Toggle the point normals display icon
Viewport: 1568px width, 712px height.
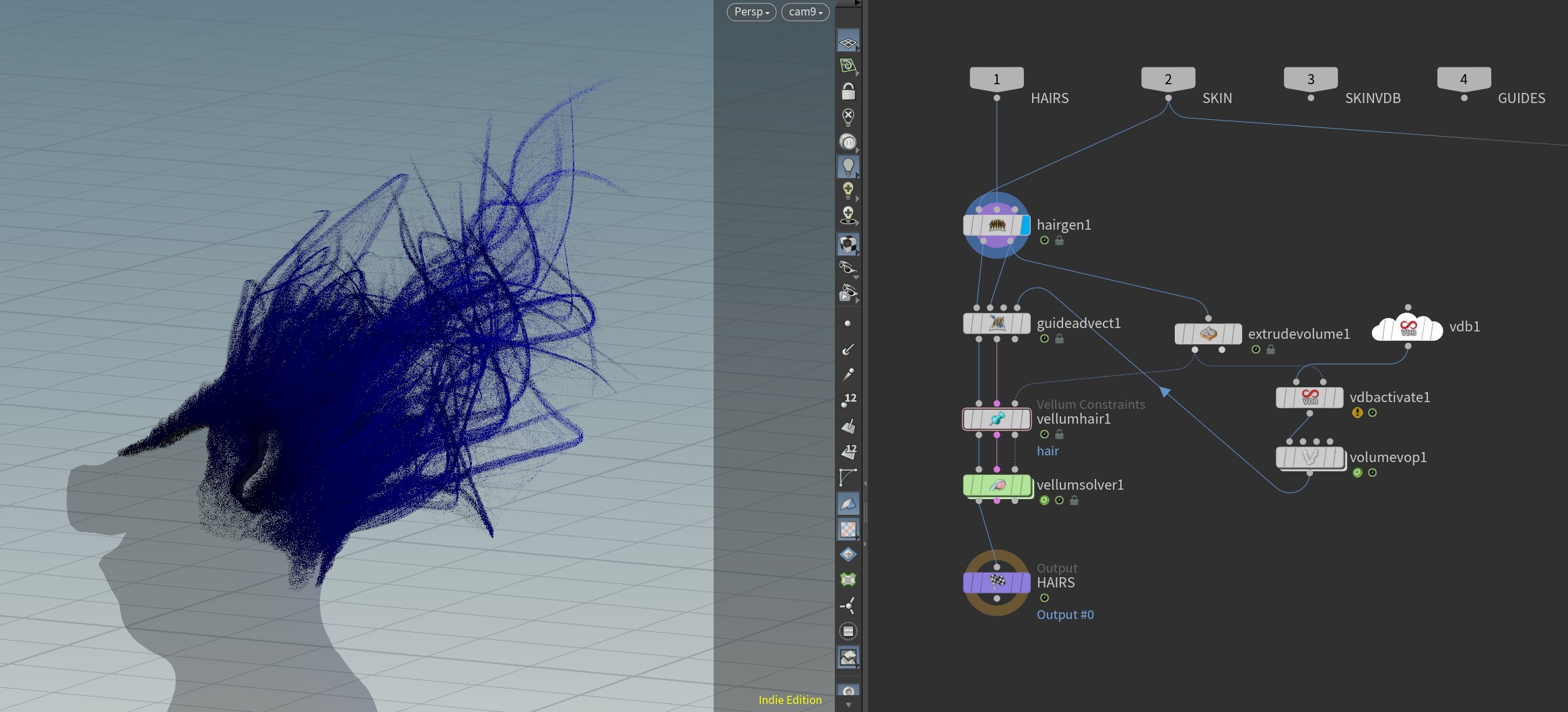pyautogui.click(x=848, y=349)
